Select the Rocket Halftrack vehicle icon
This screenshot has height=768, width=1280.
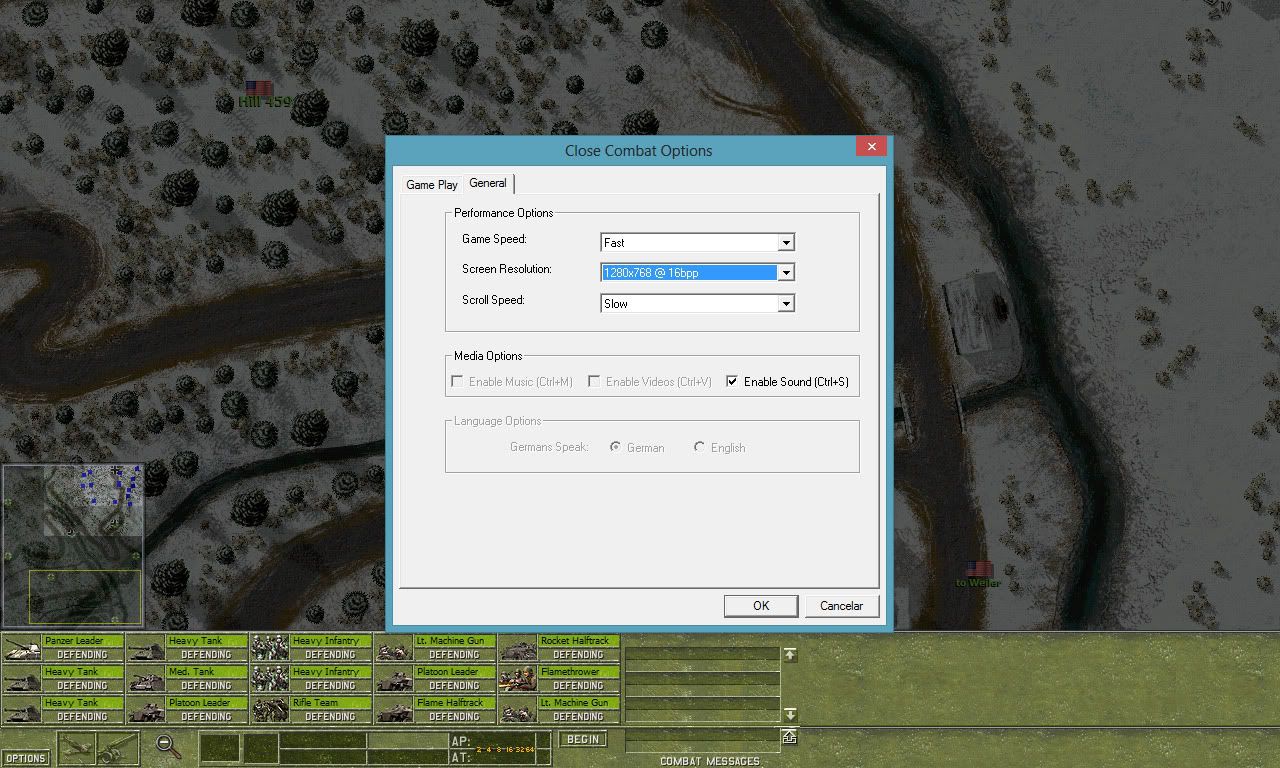(518, 648)
